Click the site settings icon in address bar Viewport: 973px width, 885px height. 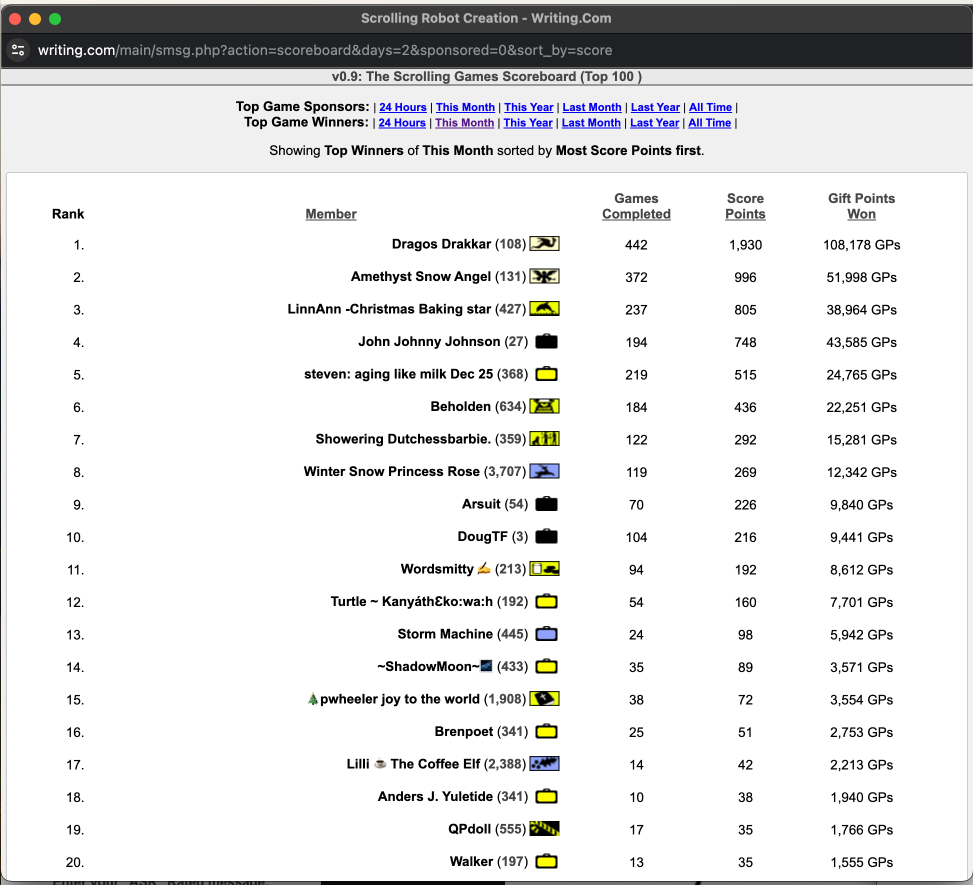click(18, 50)
